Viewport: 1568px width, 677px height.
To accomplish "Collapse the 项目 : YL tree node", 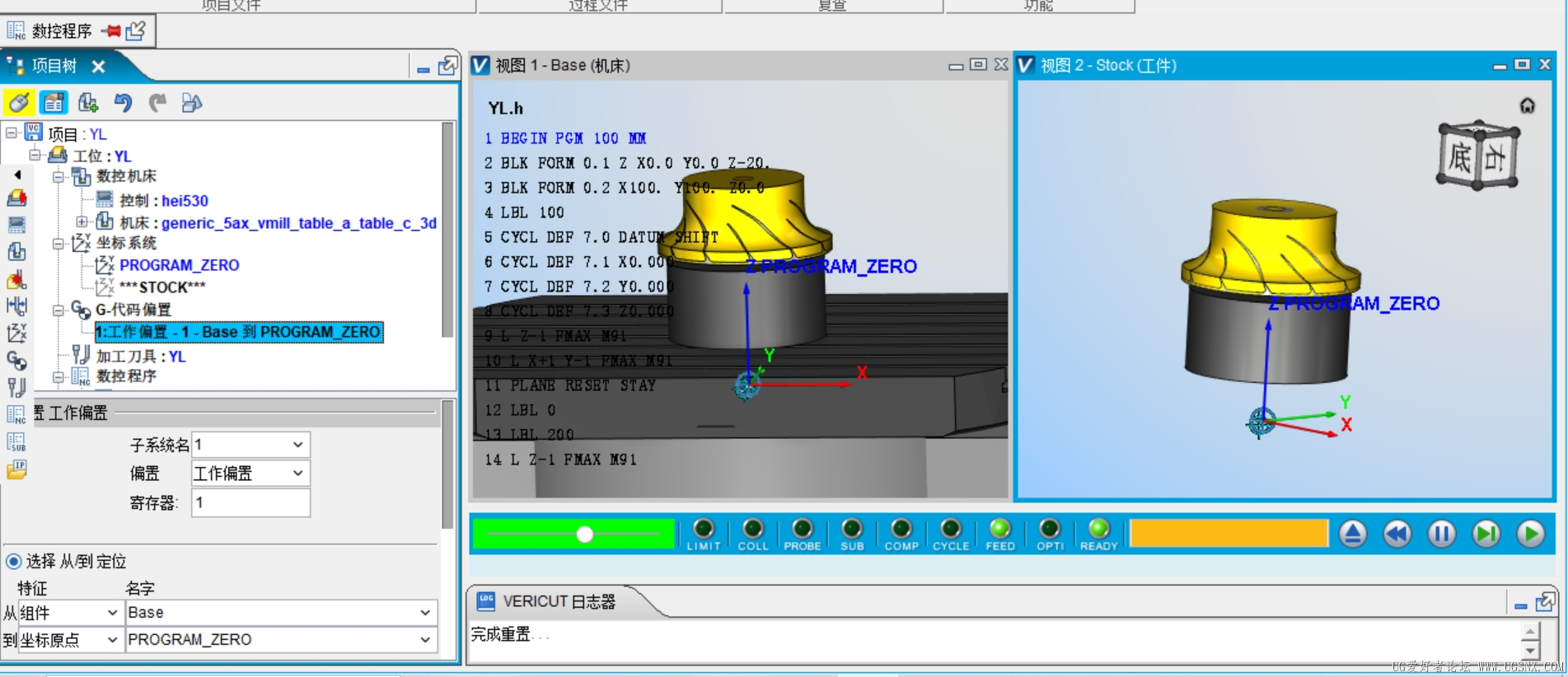I will [11, 132].
